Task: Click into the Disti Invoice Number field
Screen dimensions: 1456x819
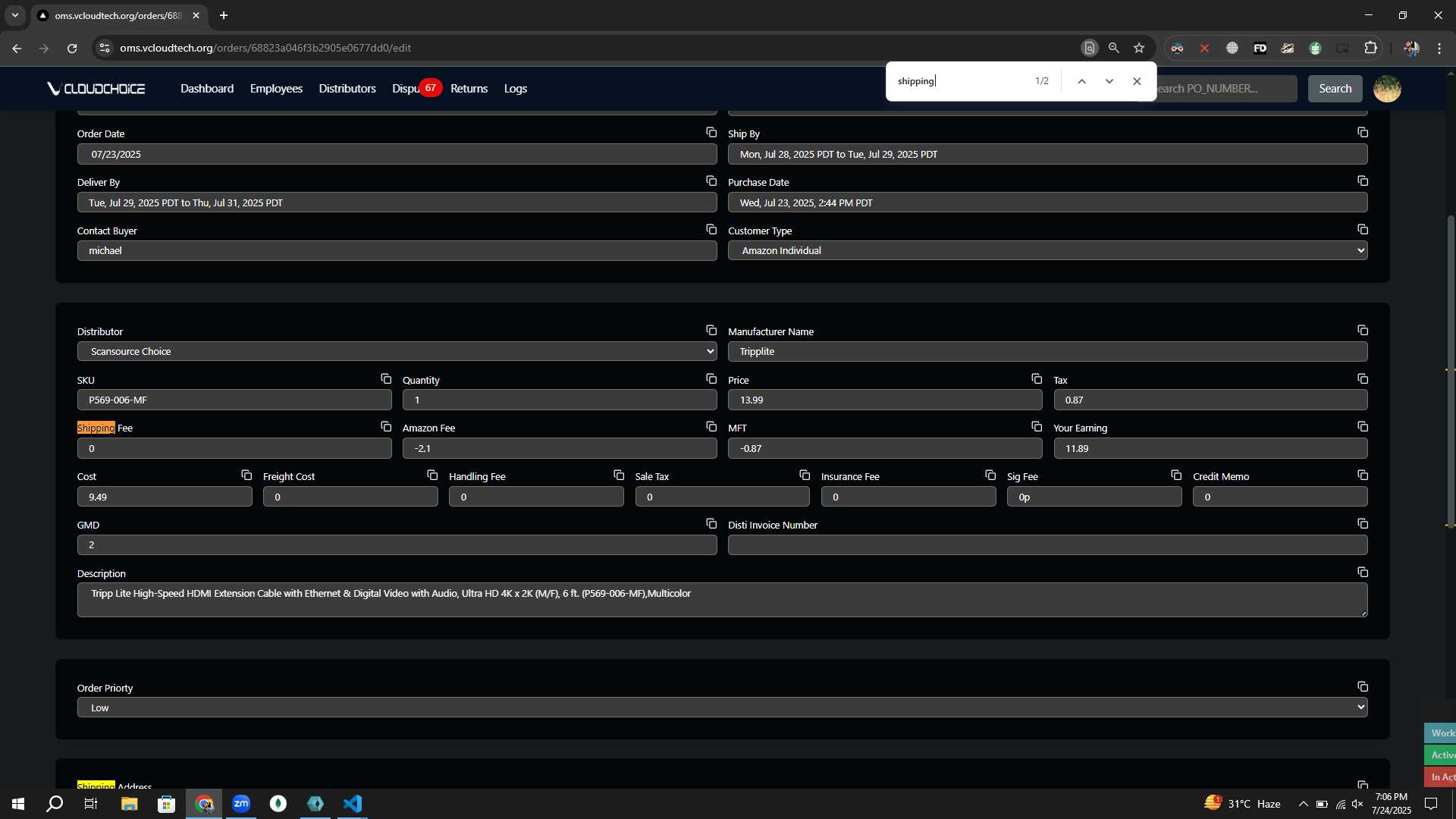Action: (x=1047, y=545)
